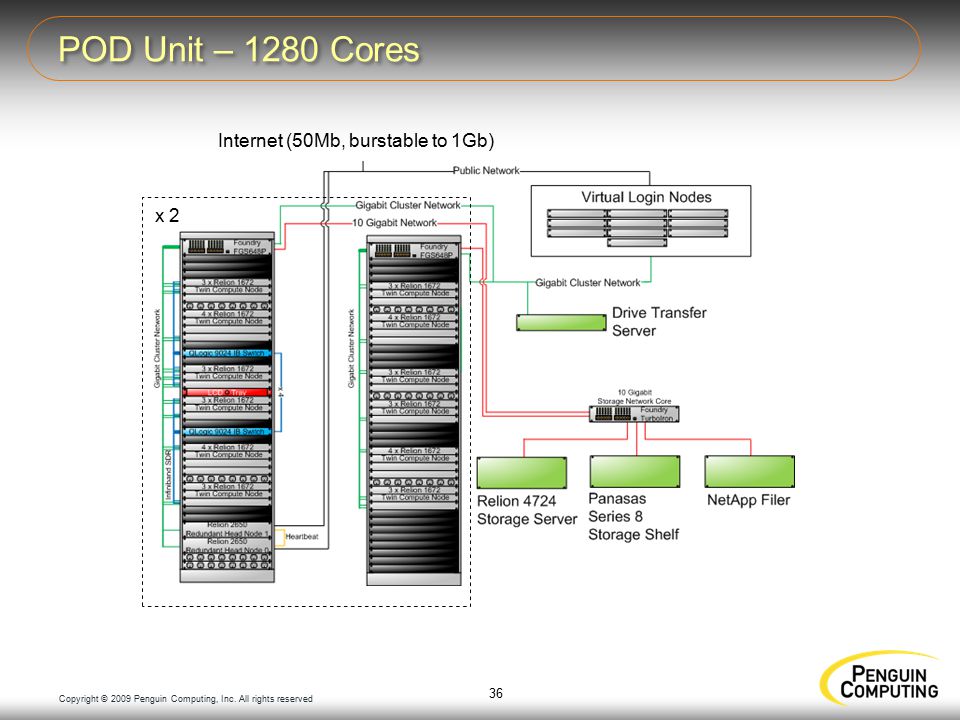The height and width of the screenshot is (720, 960).
Task: Click the "Infiniband SDR" vertical label
Action: pyautogui.click(x=168, y=474)
